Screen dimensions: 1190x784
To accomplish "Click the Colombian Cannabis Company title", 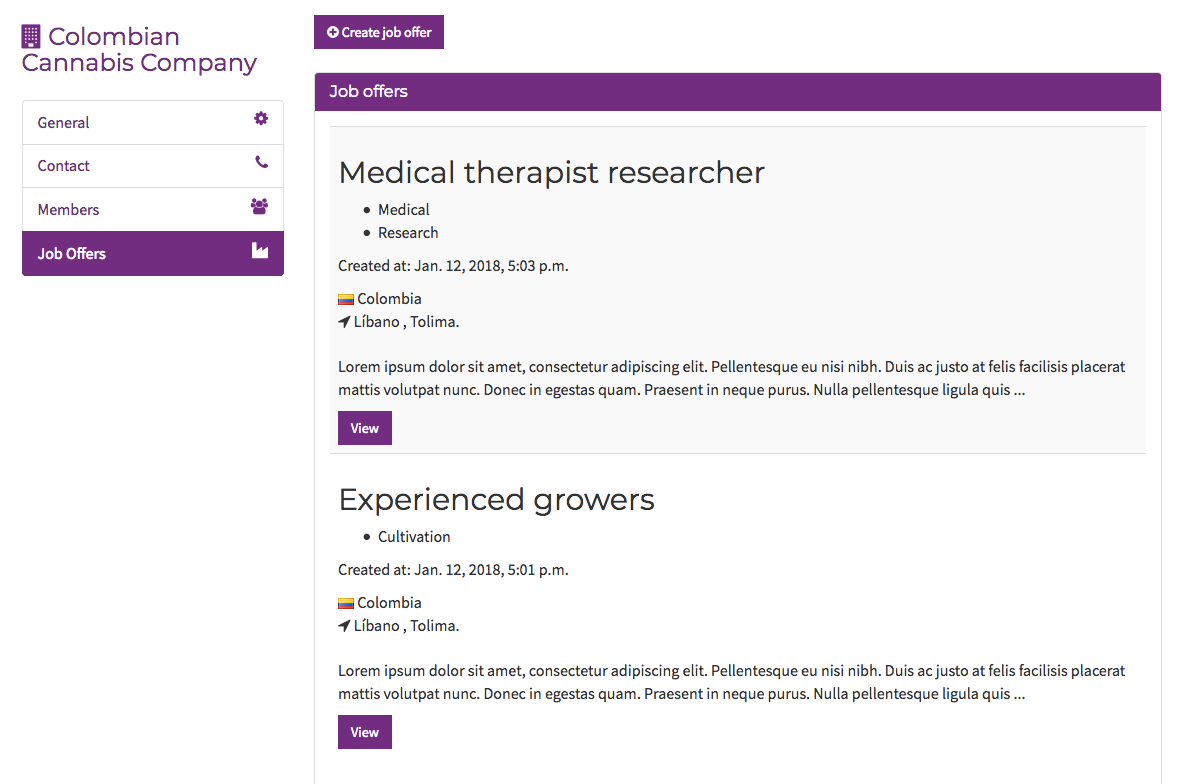I will coord(140,50).
